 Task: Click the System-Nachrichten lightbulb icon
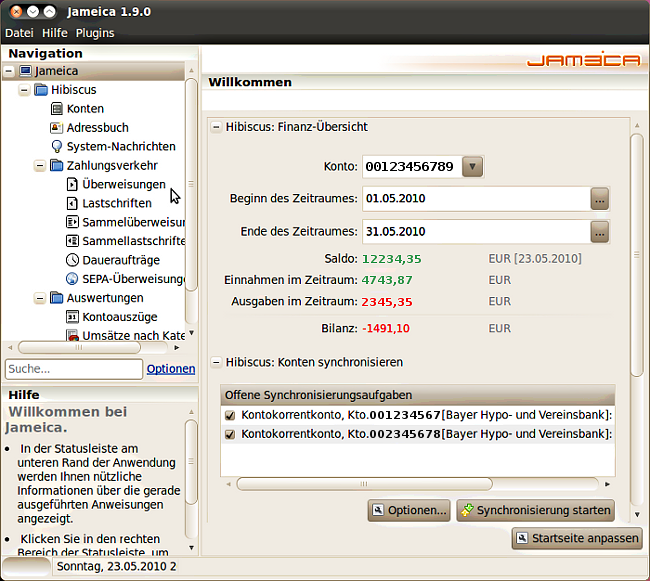(x=56, y=146)
